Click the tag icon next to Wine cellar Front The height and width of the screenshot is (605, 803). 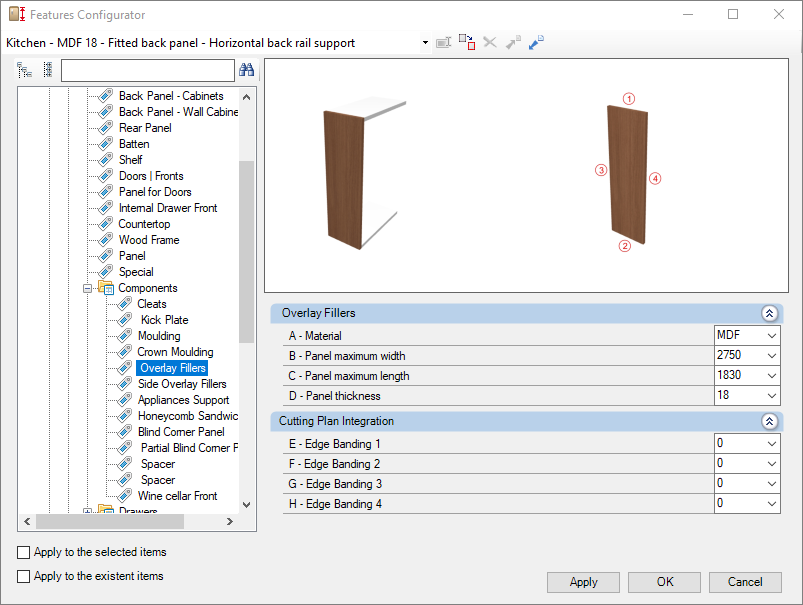(x=124, y=495)
